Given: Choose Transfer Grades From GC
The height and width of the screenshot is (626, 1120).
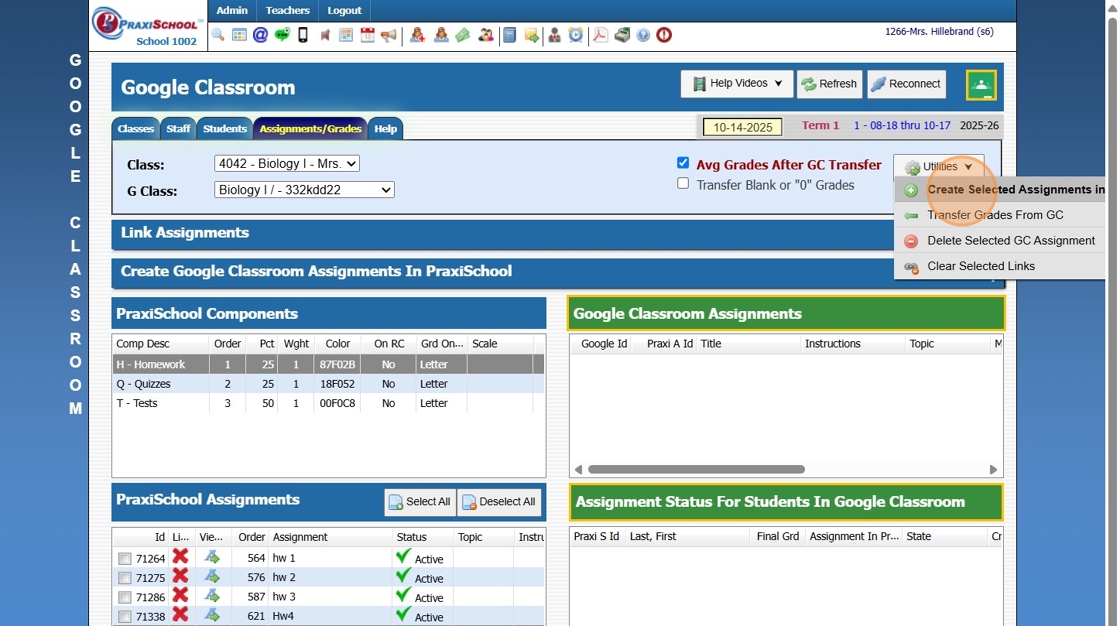Looking at the screenshot, I should (x=1000, y=215).
